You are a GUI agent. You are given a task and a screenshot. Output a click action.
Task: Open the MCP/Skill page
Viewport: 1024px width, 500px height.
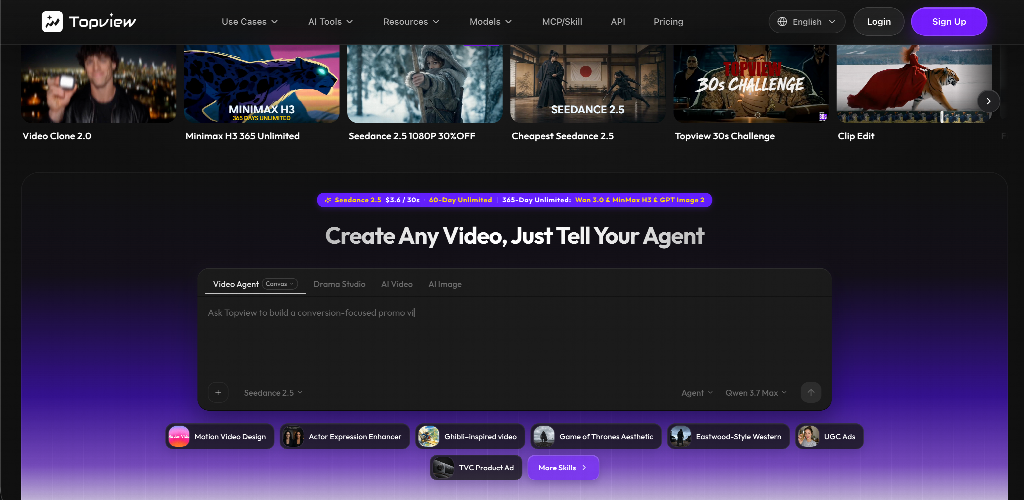(x=562, y=22)
